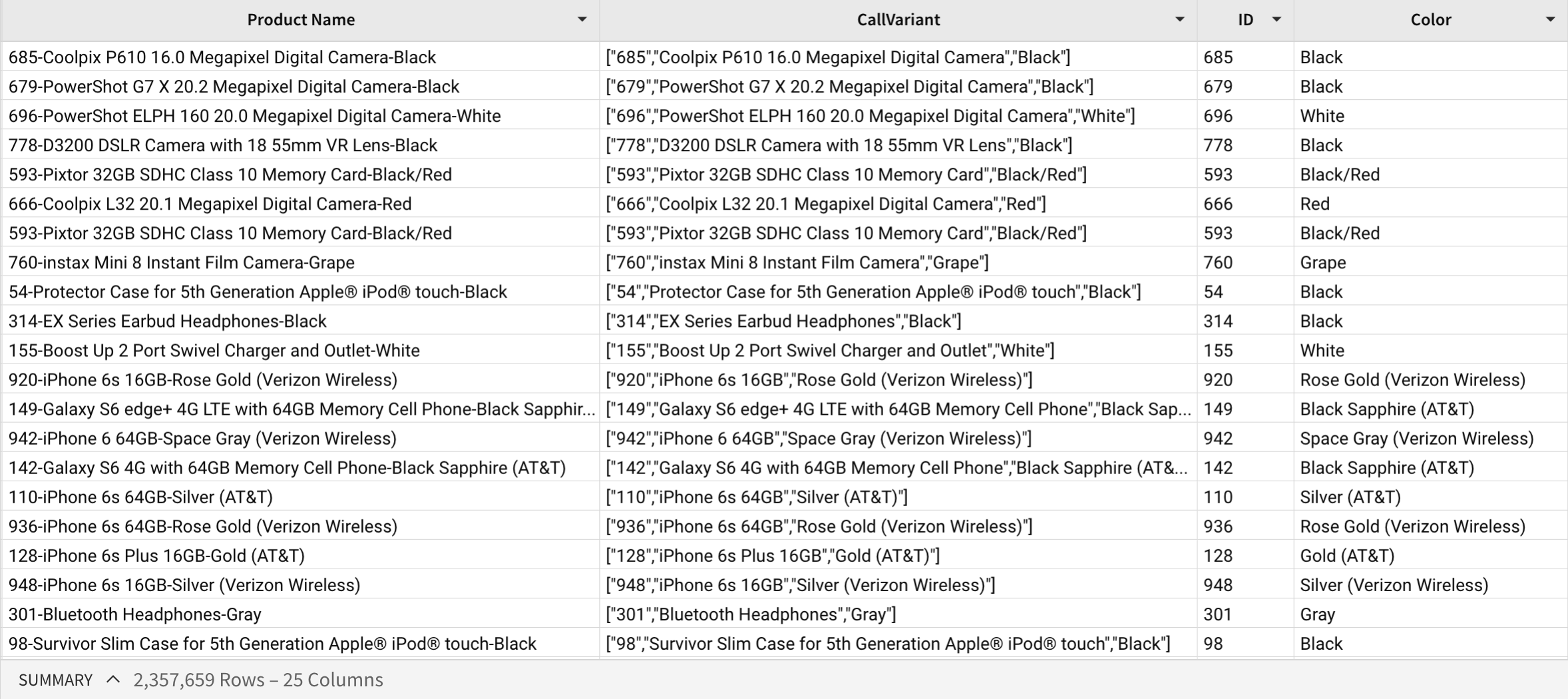Select the 685-Coolpix P610 product name cell
This screenshot has height=699, width=1568.
pos(301,57)
